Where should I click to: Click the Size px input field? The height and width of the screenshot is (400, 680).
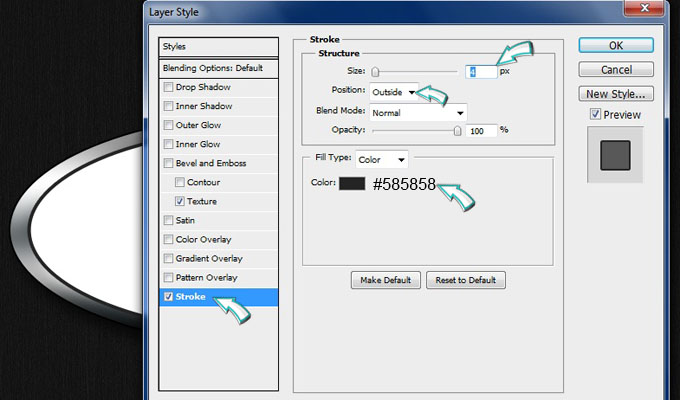(481, 72)
